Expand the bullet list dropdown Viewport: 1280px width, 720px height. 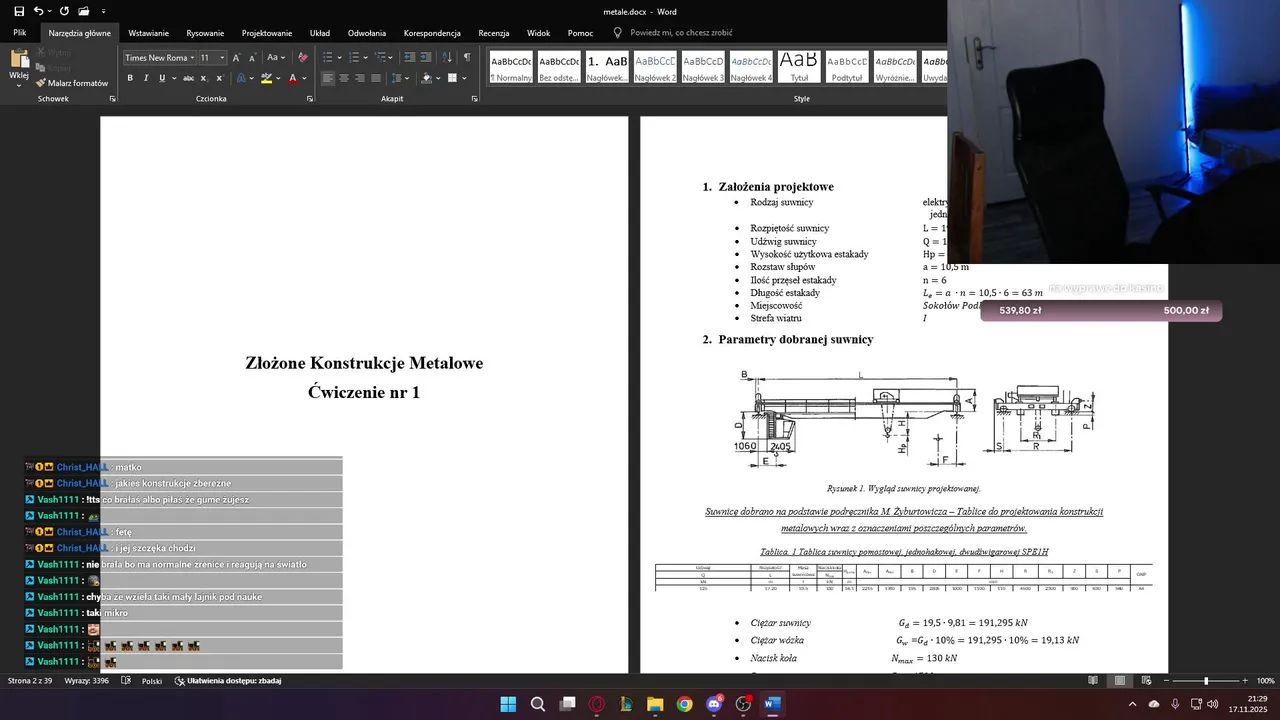(339, 58)
